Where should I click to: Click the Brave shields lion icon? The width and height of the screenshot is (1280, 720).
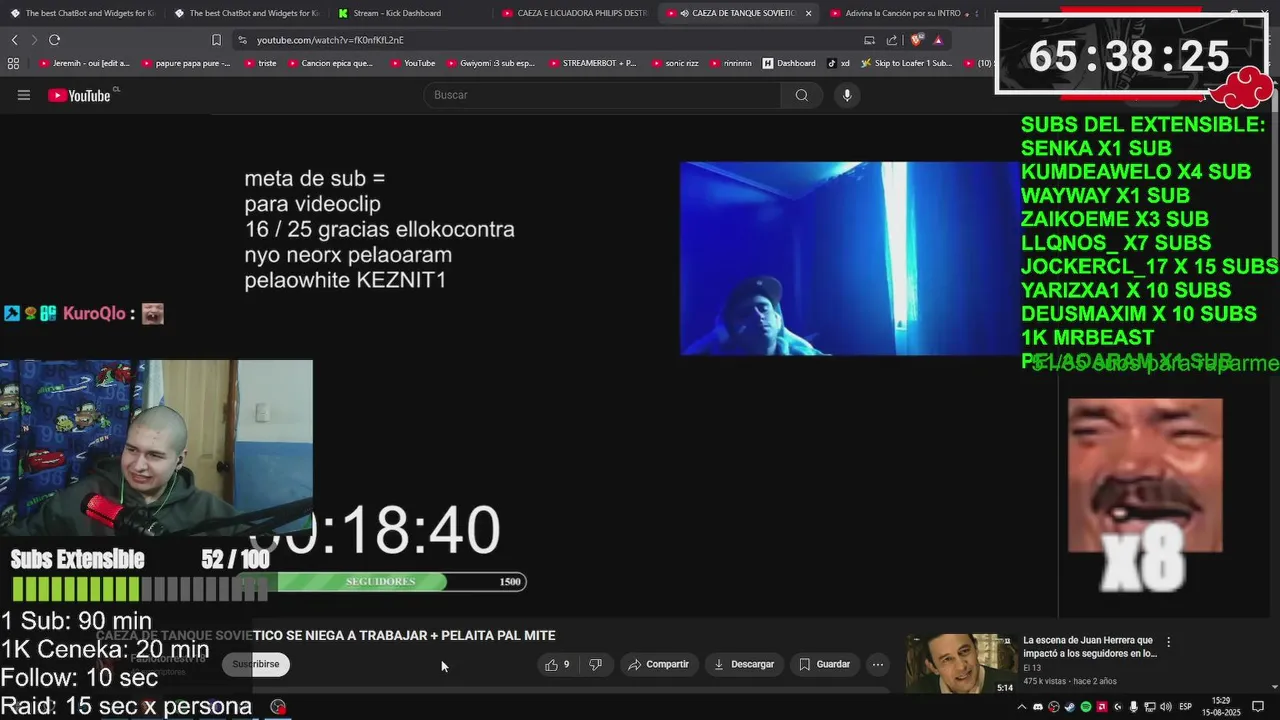tap(915, 40)
